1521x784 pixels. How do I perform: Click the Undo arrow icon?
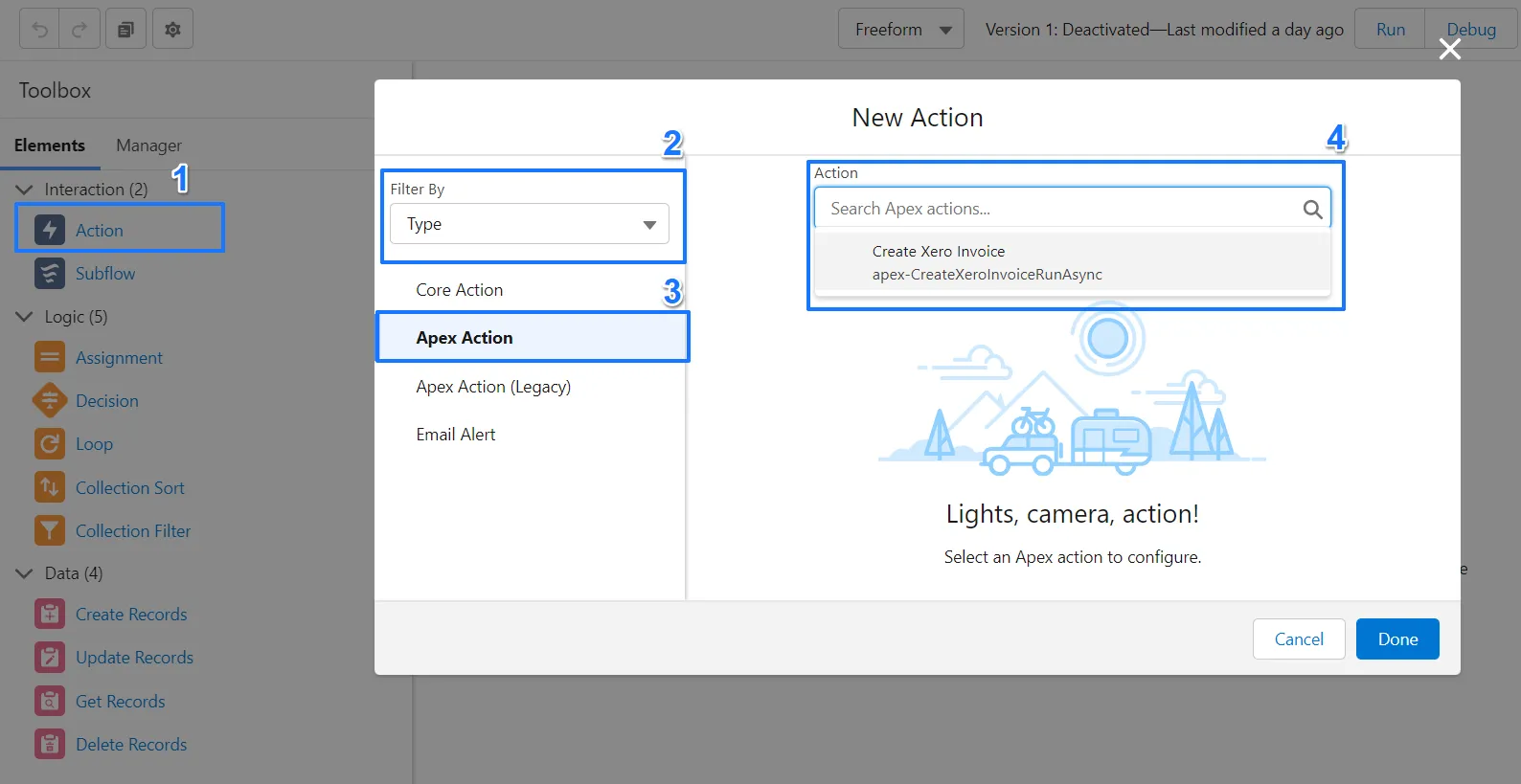tap(39, 29)
